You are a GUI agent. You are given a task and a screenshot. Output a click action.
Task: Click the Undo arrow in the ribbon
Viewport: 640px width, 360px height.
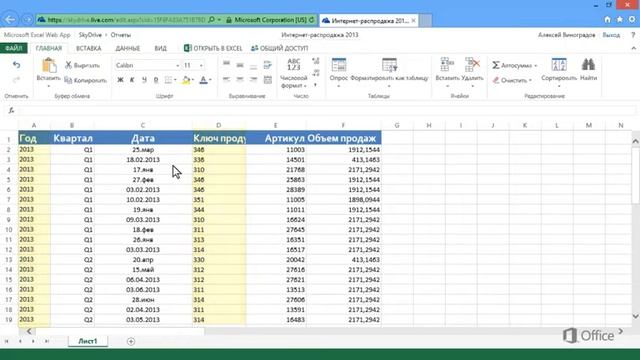click(x=16, y=65)
